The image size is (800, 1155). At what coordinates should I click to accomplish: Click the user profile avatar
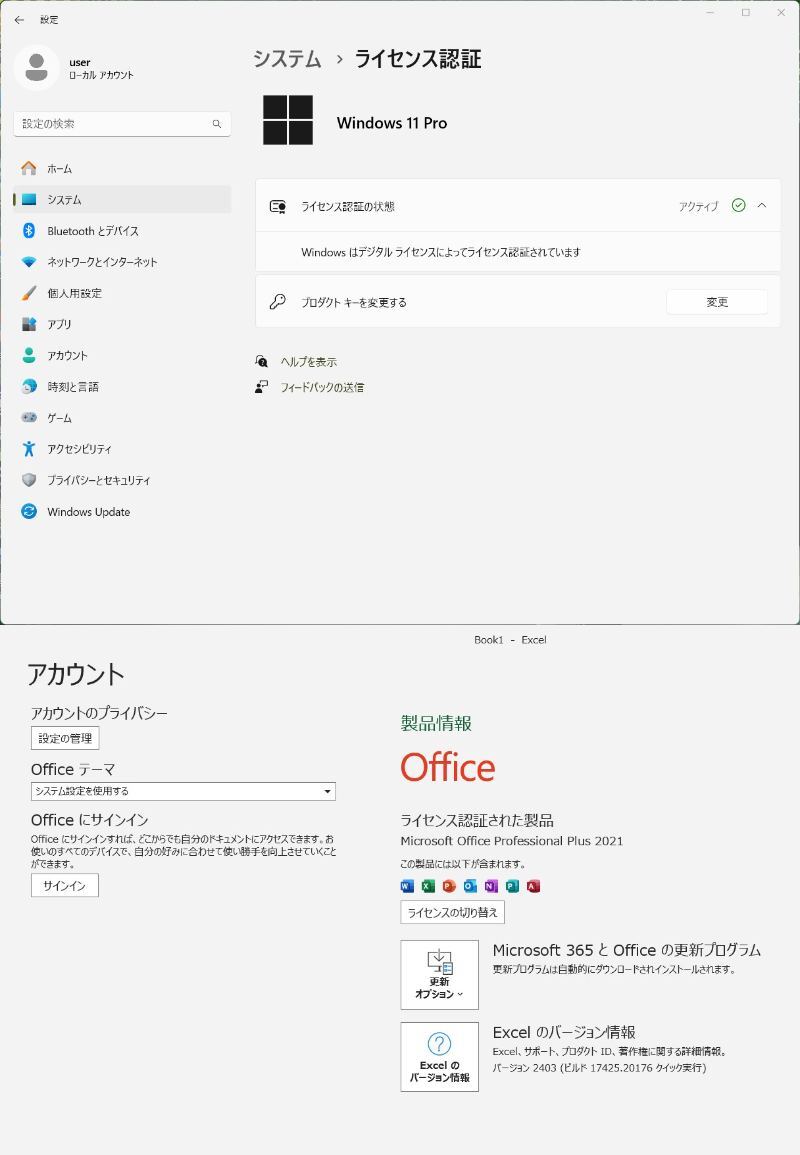pos(36,68)
